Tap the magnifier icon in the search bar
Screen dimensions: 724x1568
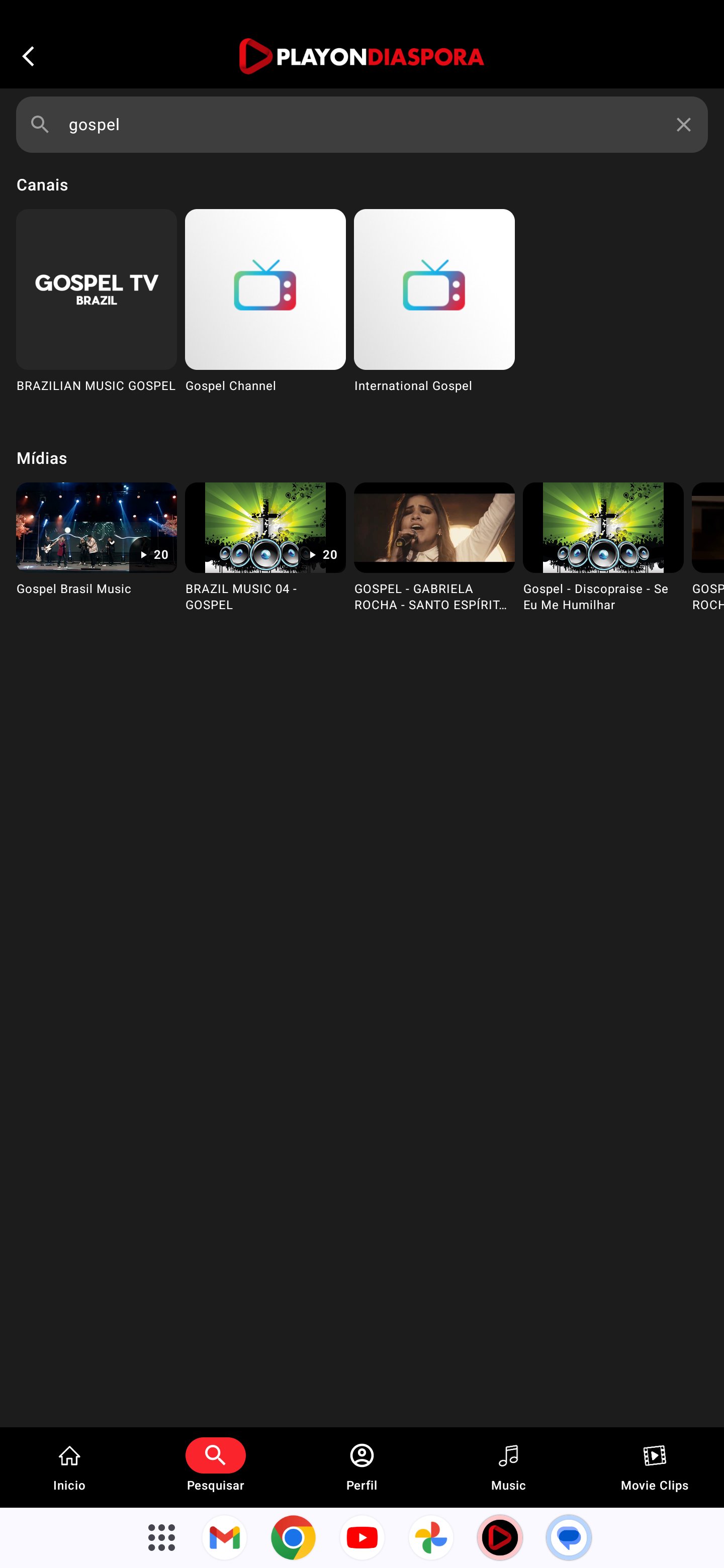[x=40, y=125]
